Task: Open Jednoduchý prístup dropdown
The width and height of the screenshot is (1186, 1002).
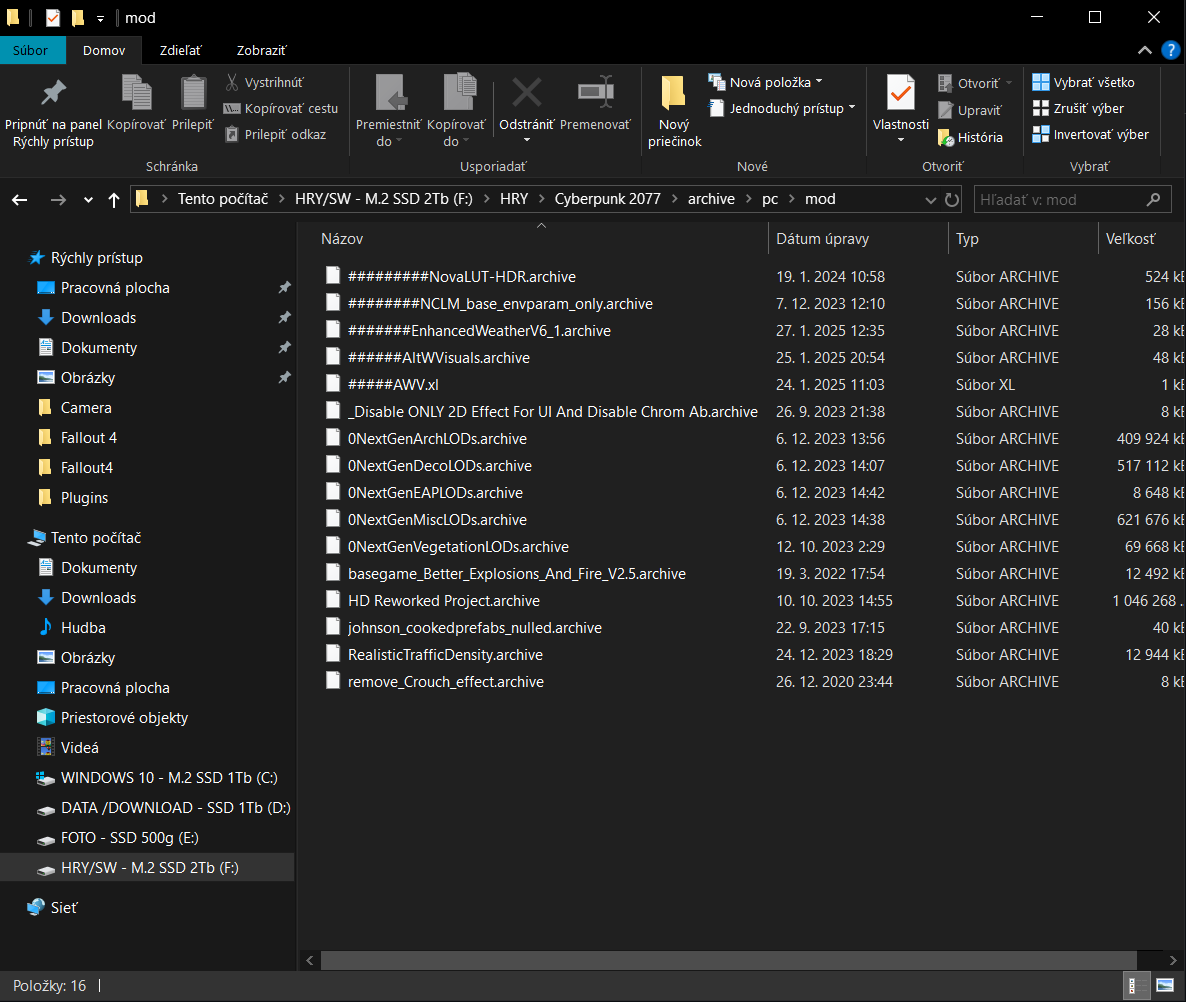Action: [x=782, y=108]
